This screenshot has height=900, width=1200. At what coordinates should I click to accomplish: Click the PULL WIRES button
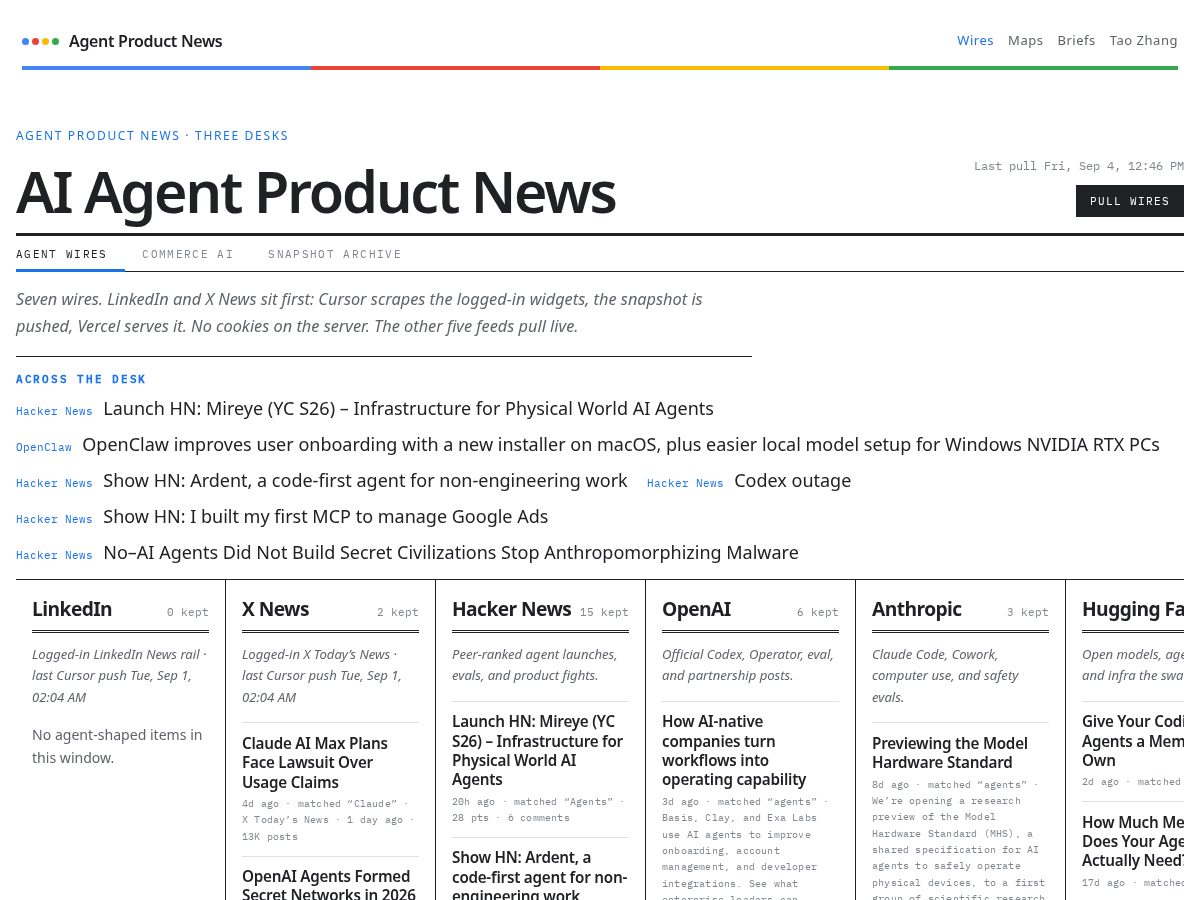(1130, 201)
